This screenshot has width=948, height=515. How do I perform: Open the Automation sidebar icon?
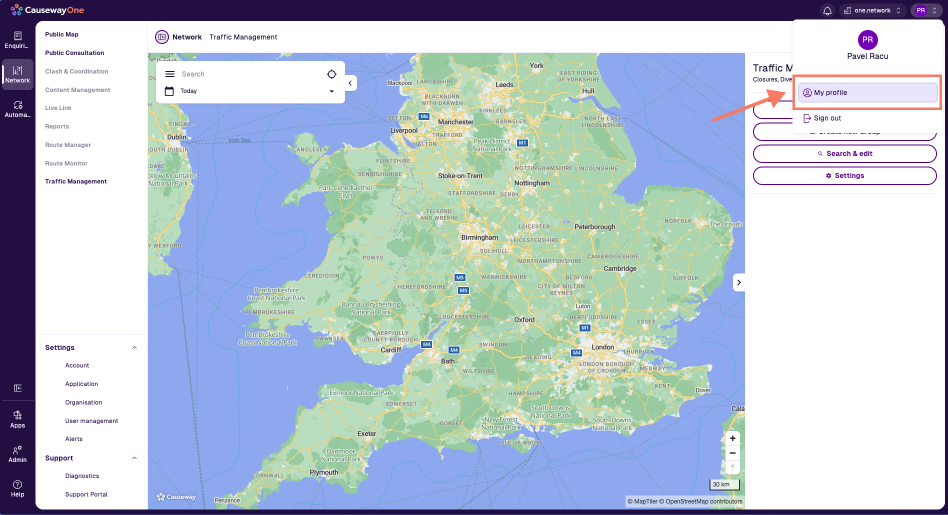(17, 109)
